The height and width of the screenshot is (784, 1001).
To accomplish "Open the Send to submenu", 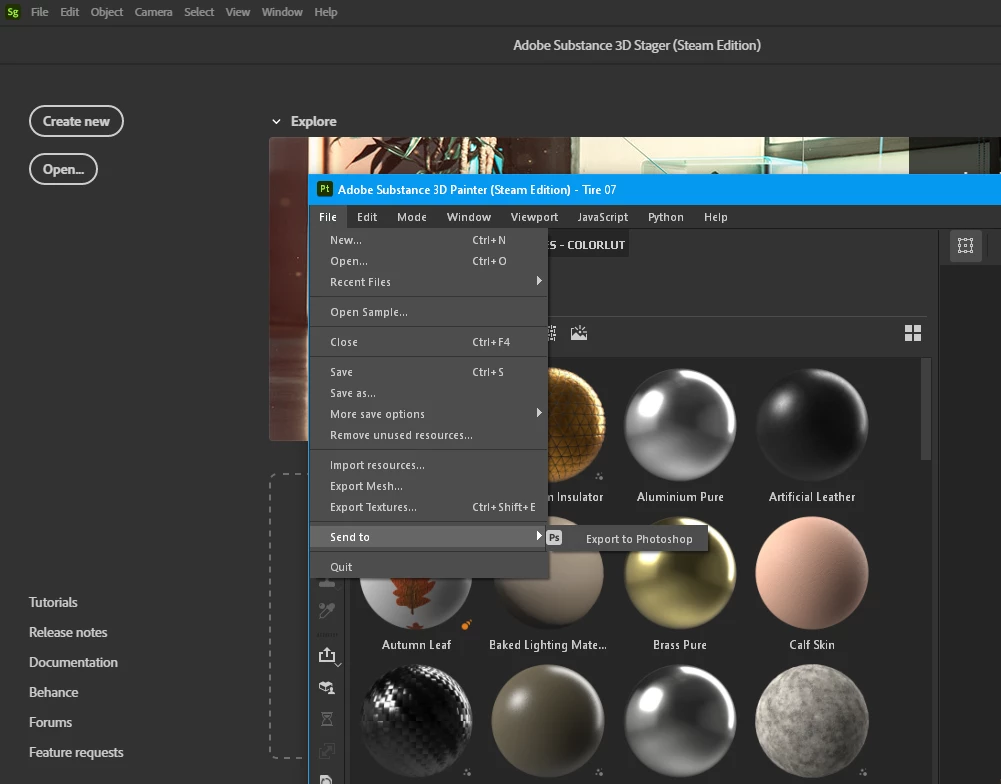I will tap(428, 537).
